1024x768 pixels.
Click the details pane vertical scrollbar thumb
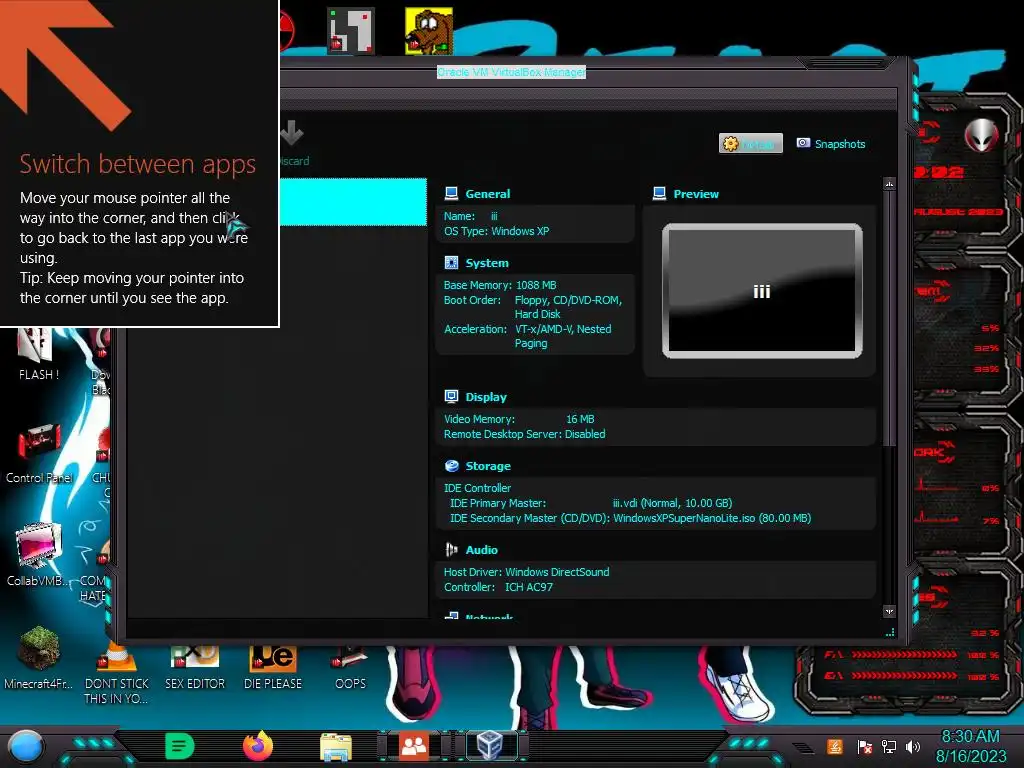[889, 319]
